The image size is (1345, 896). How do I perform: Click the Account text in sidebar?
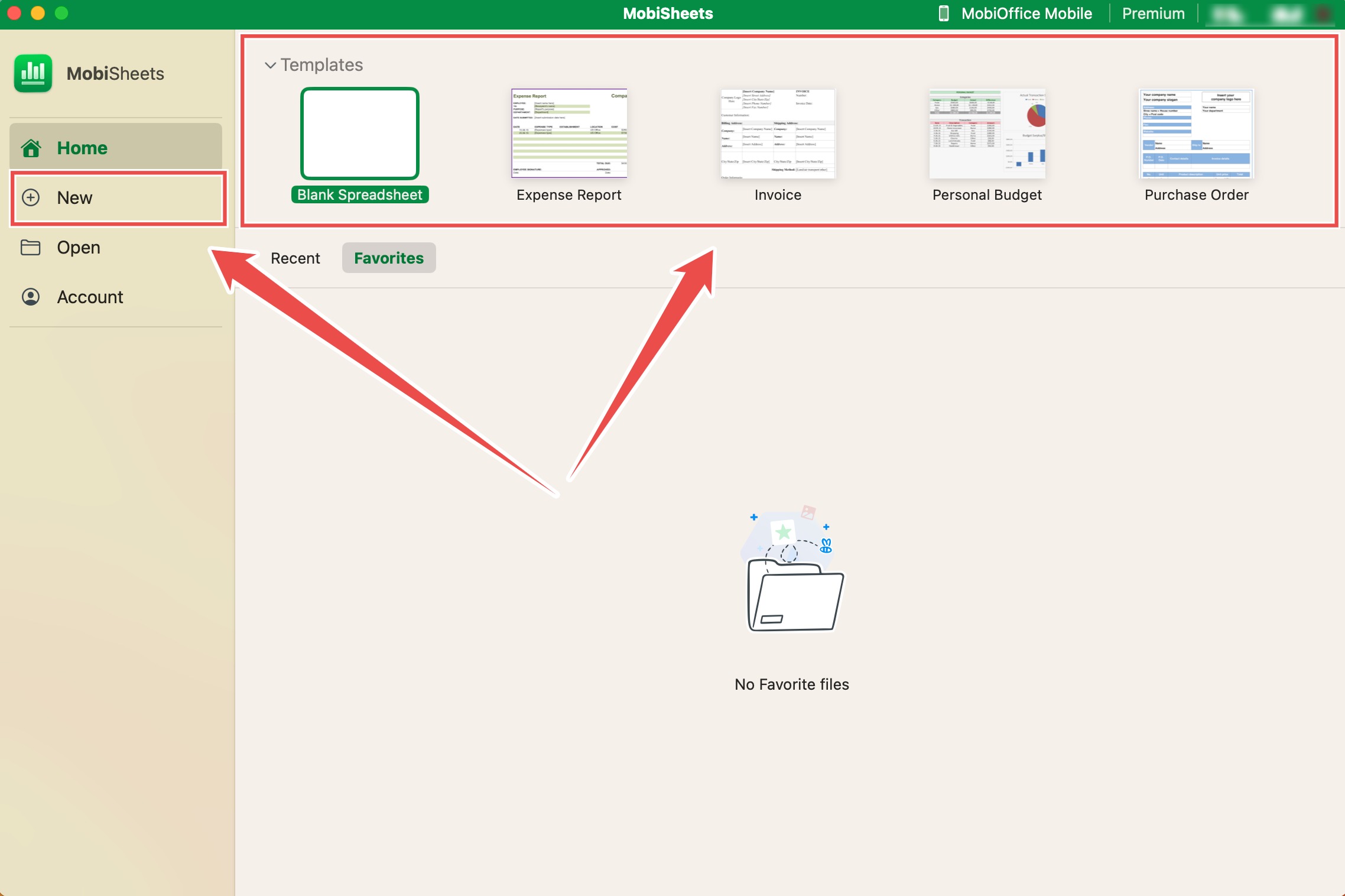[x=90, y=297]
